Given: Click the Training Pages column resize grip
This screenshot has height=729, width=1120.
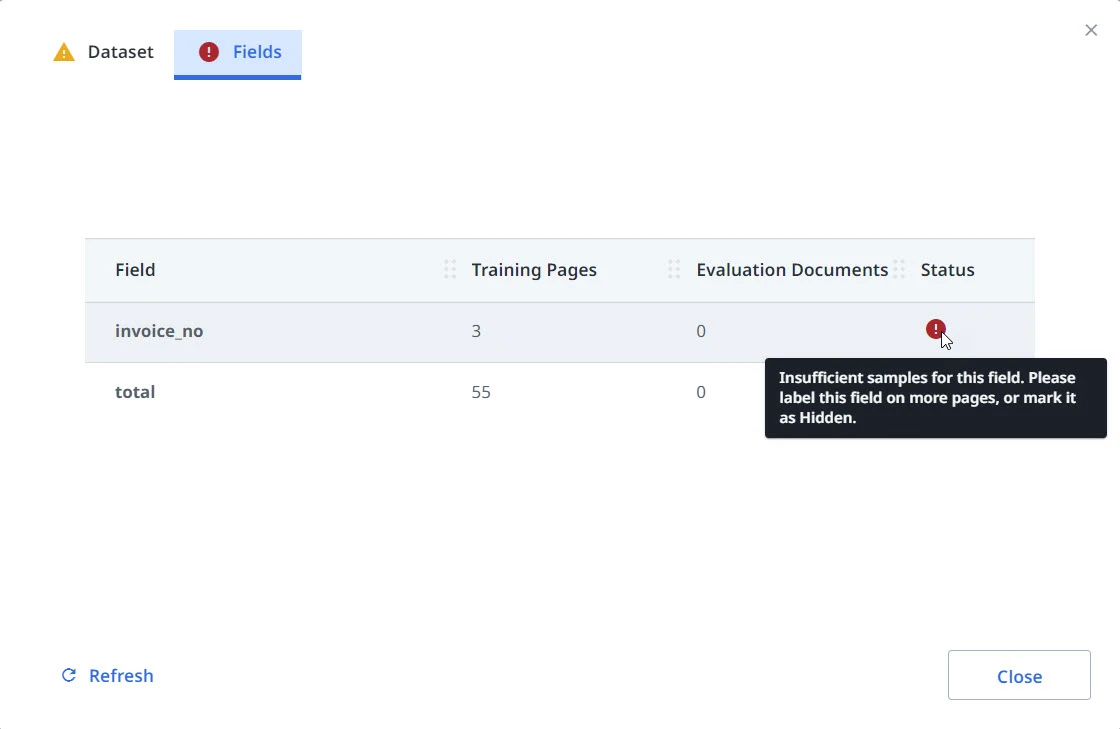Looking at the screenshot, I should coord(674,269).
